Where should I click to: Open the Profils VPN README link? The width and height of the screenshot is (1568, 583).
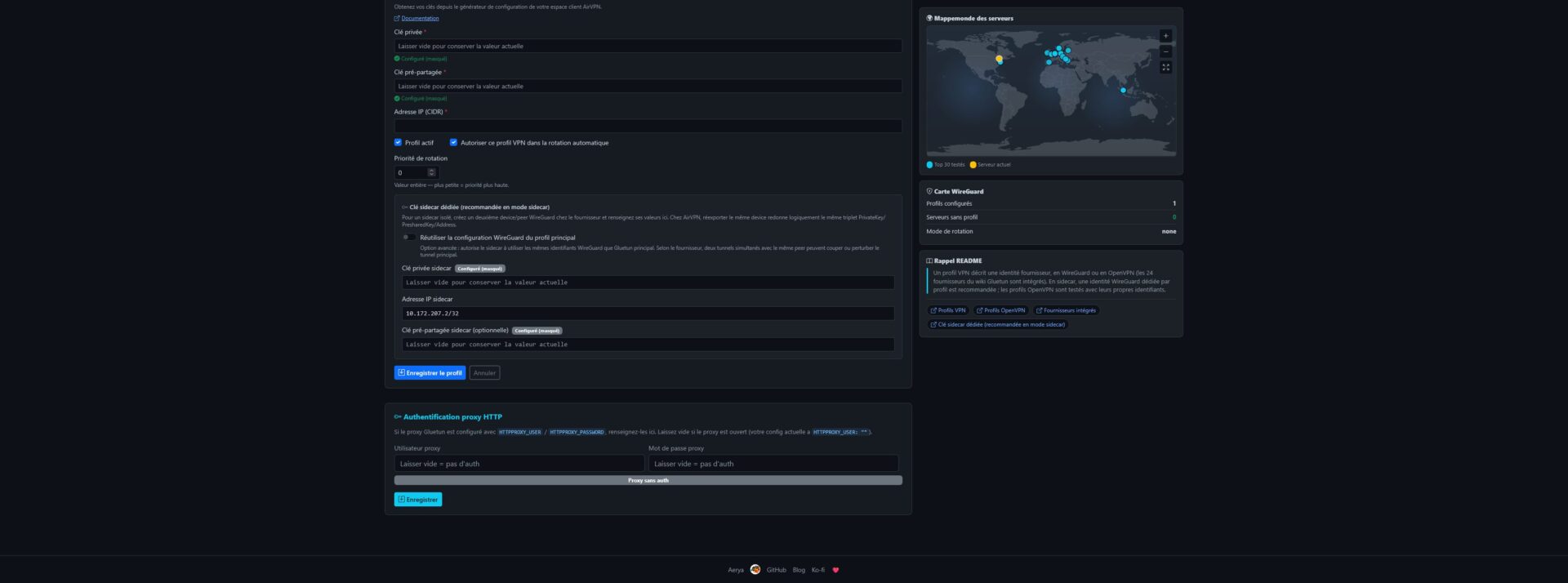pyautogui.click(x=948, y=310)
